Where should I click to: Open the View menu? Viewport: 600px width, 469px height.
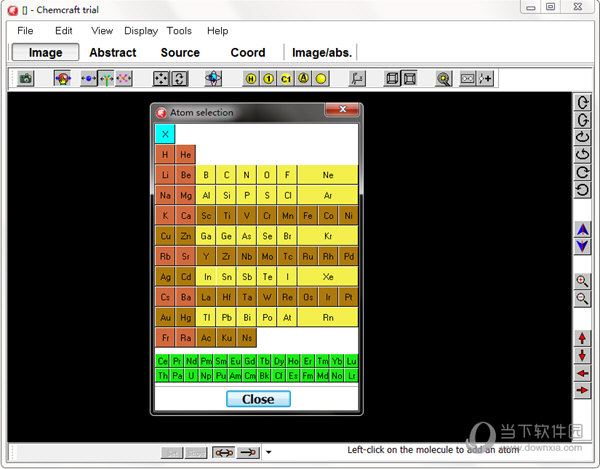tap(102, 31)
